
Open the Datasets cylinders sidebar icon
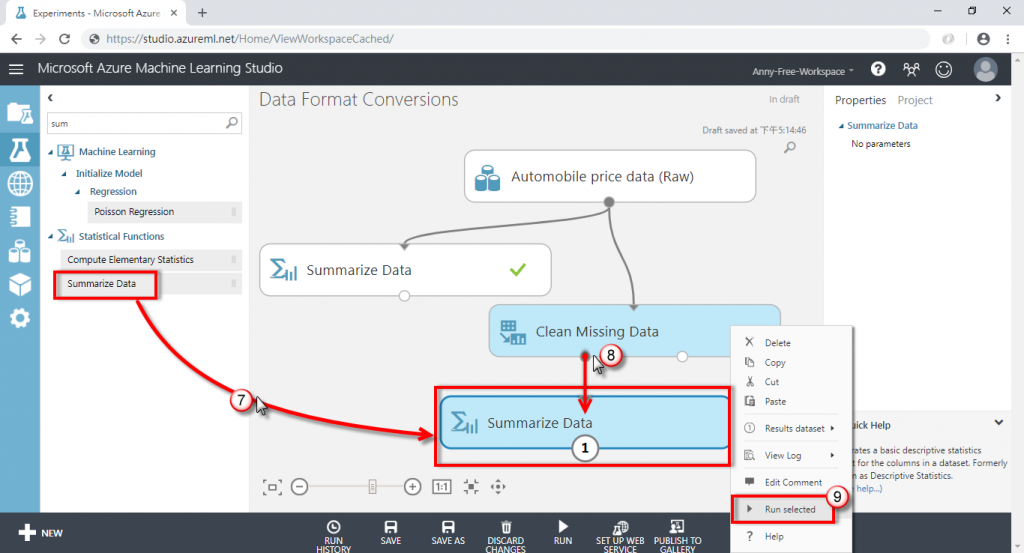point(20,251)
